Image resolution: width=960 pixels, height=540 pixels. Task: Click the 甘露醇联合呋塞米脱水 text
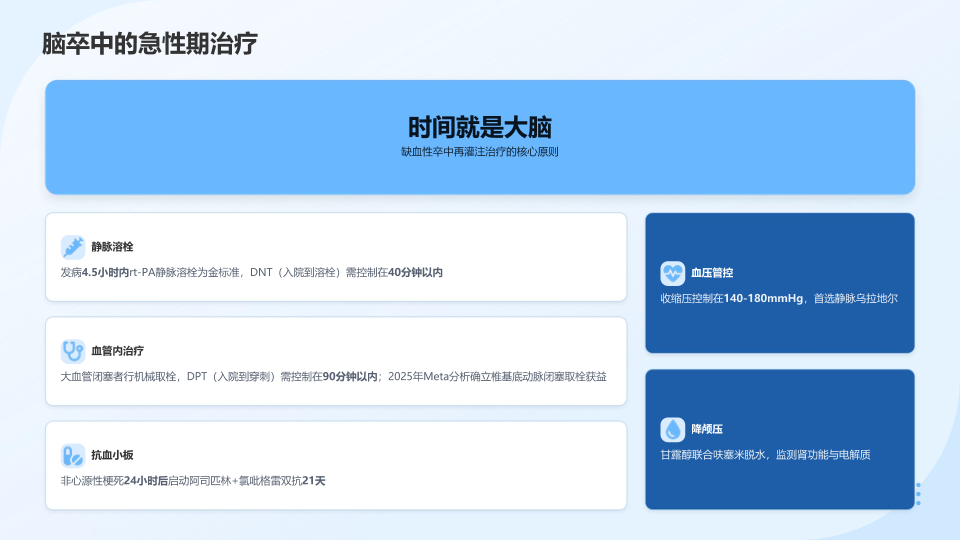coord(765,455)
